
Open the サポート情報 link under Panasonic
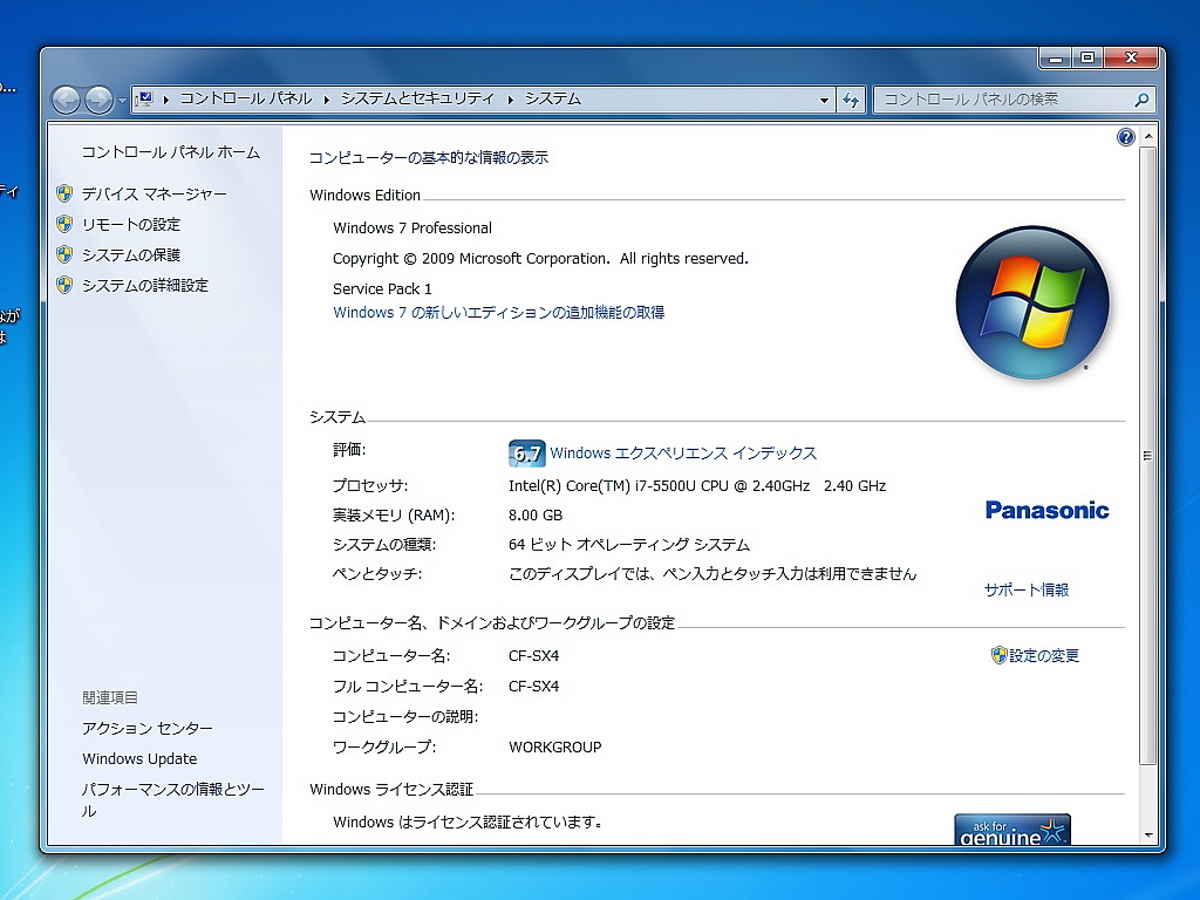pyautogui.click(x=1026, y=590)
